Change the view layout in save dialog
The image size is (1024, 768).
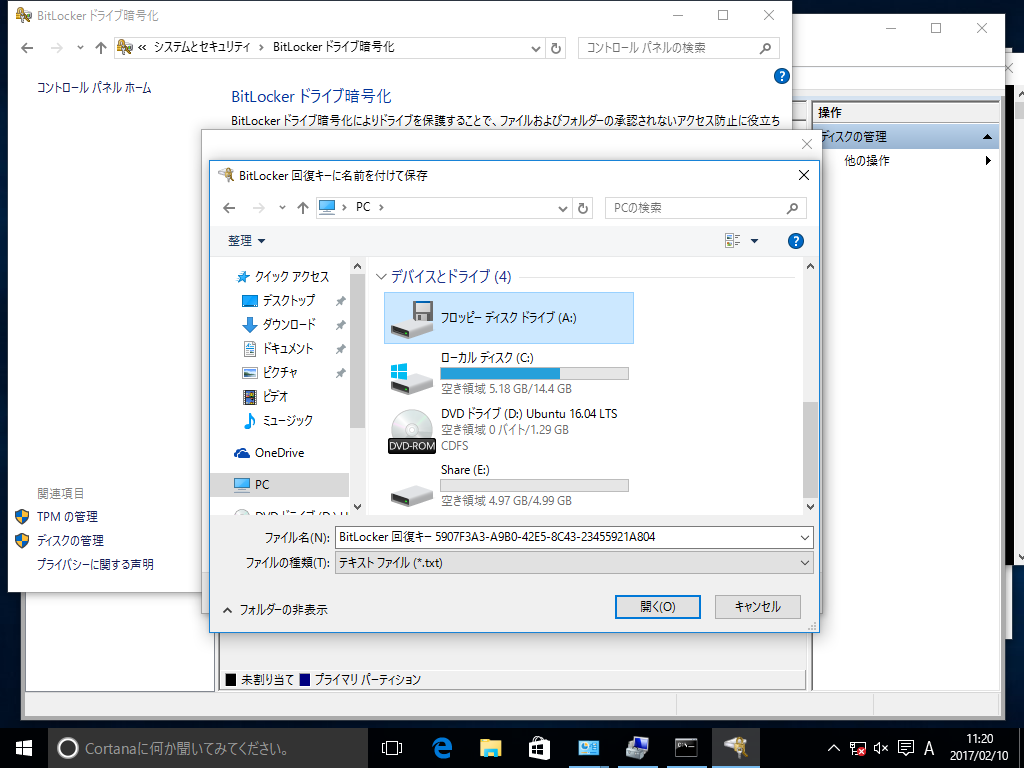point(733,241)
